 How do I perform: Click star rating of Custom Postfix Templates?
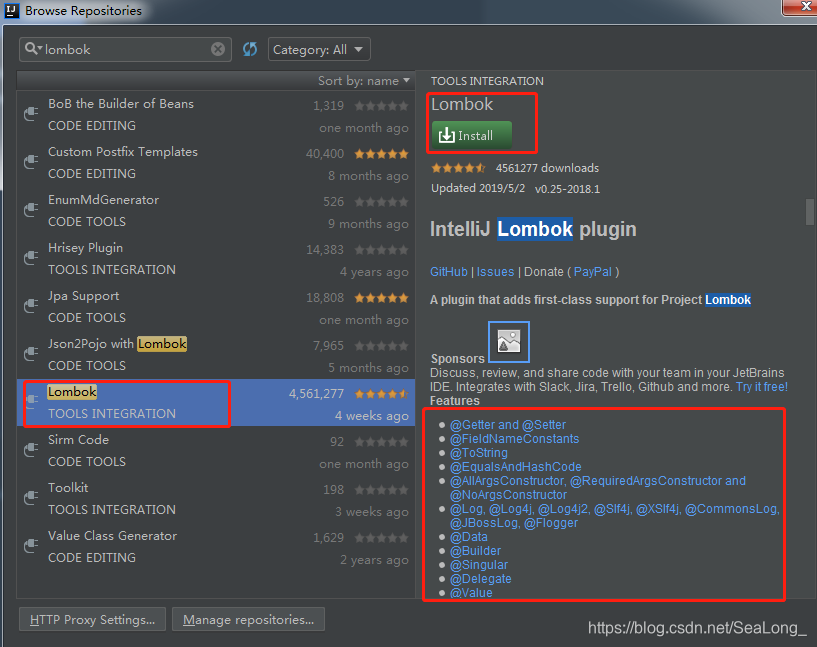(x=381, y=154)
